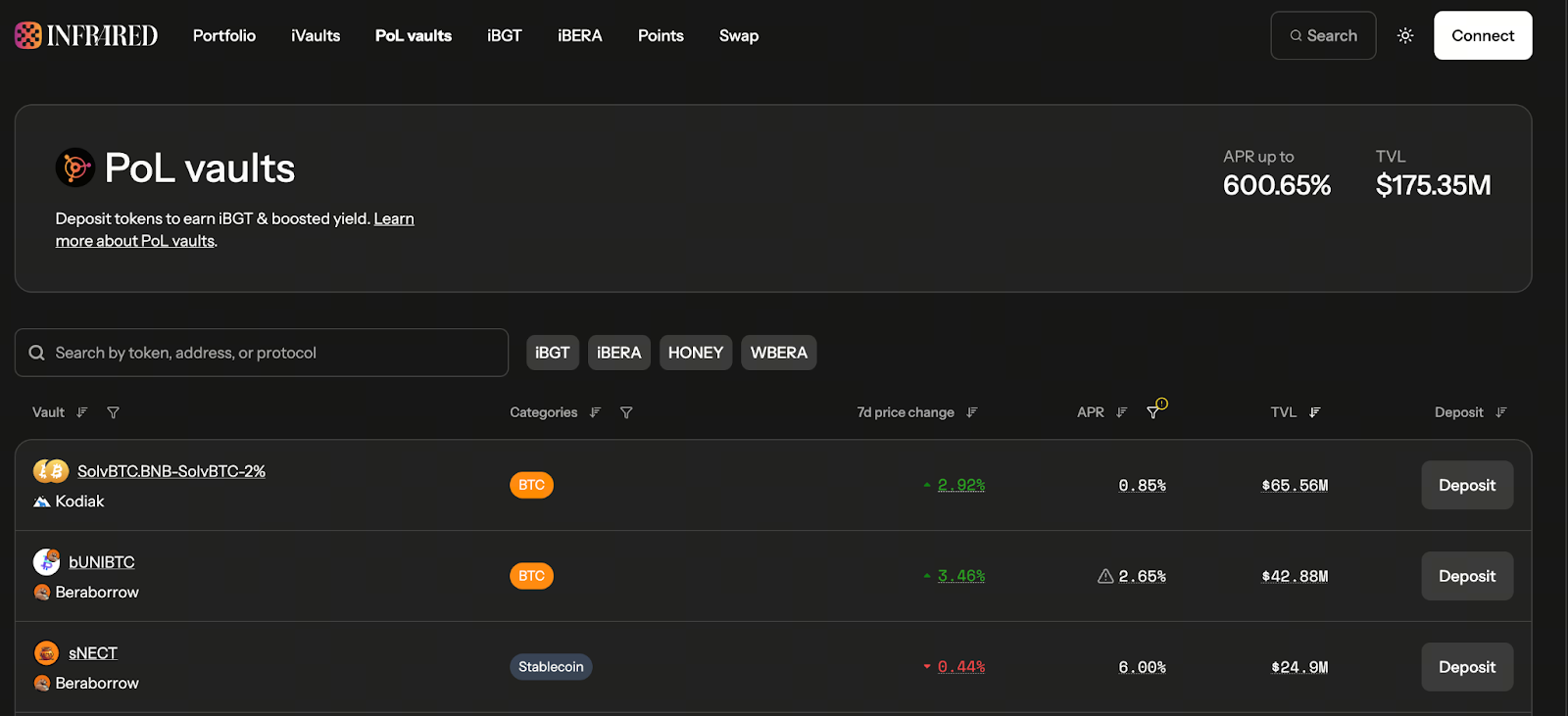Screen dimensions: 1568x716
Task: Toggle the iBGT token filter chip
Action: coord(553,353)
